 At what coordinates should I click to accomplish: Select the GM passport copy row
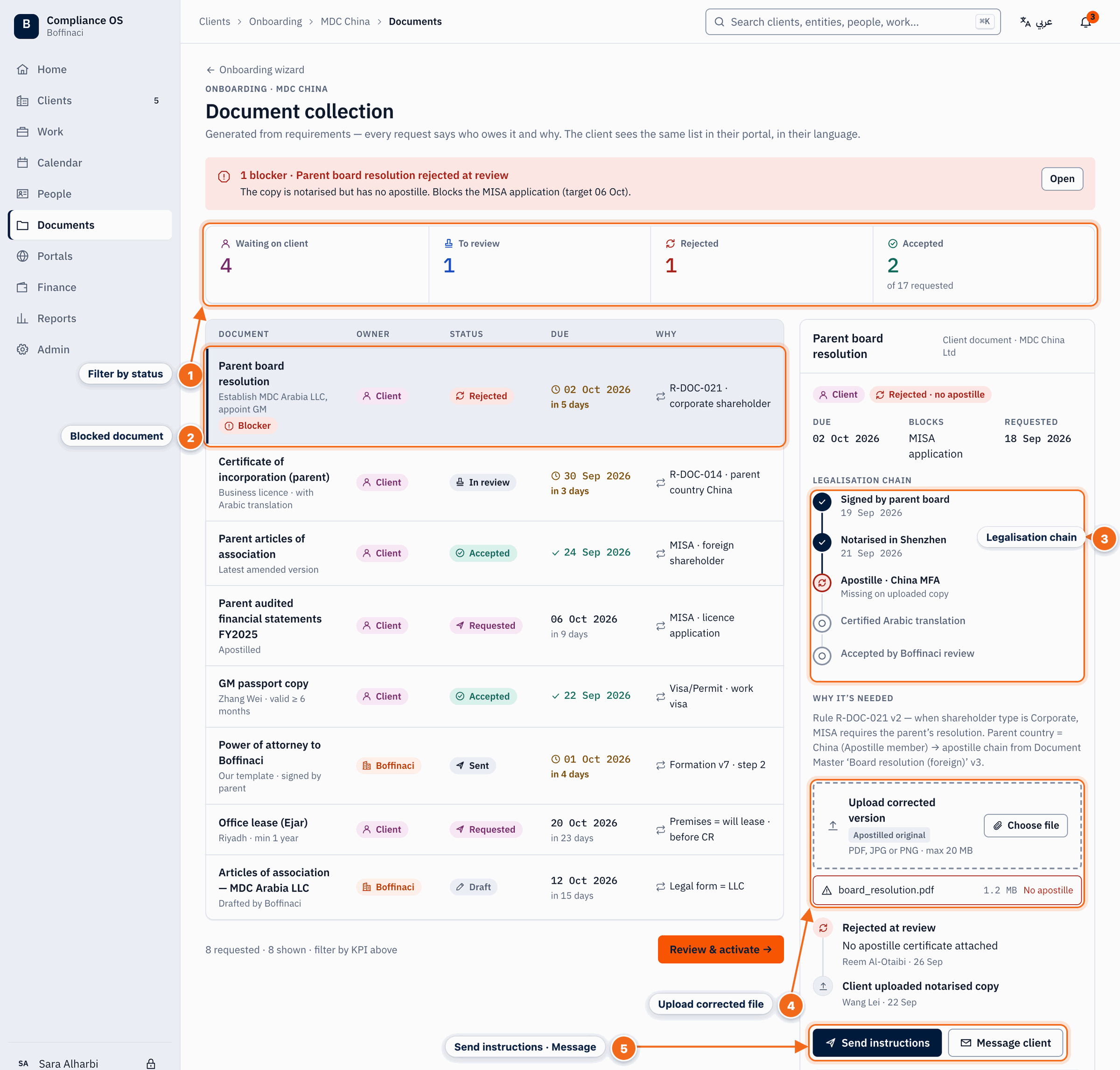[x=494, y=697]
